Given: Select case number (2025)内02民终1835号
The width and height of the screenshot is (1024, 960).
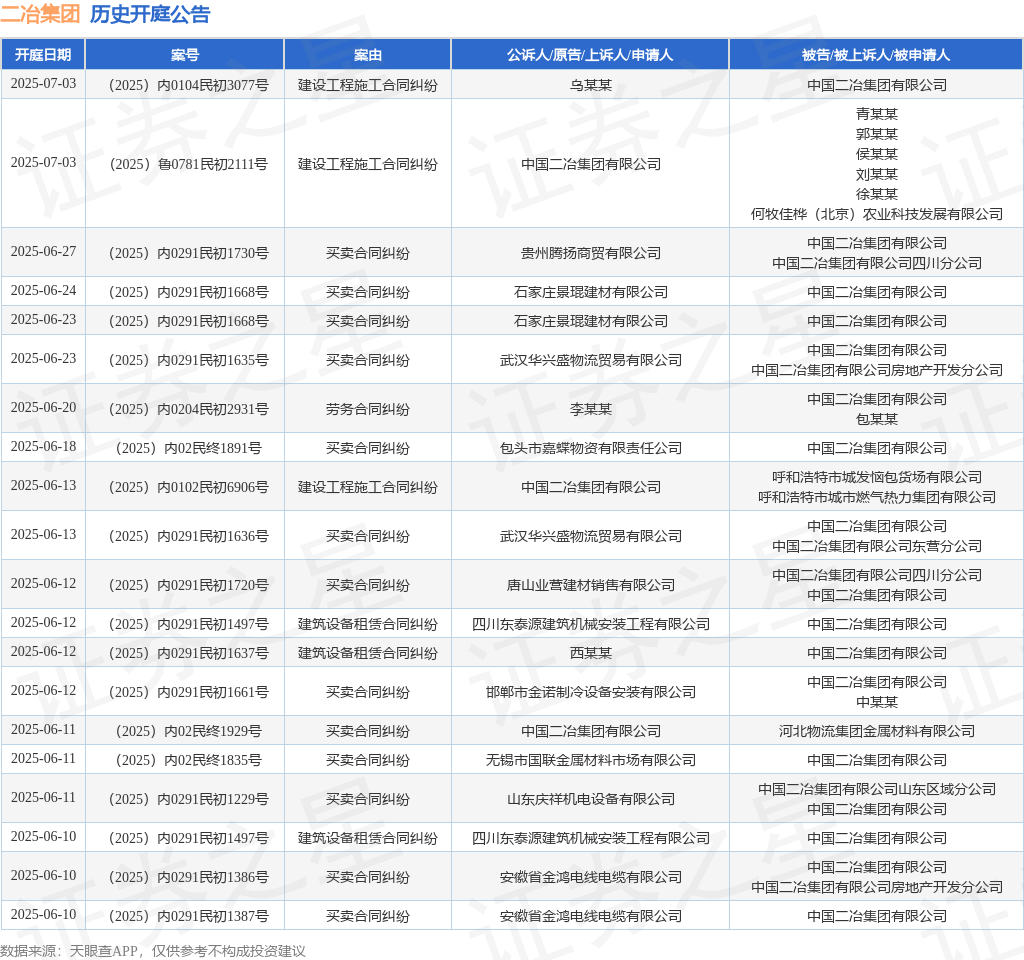Looking at the screenshot, I should tap(185, 760).
